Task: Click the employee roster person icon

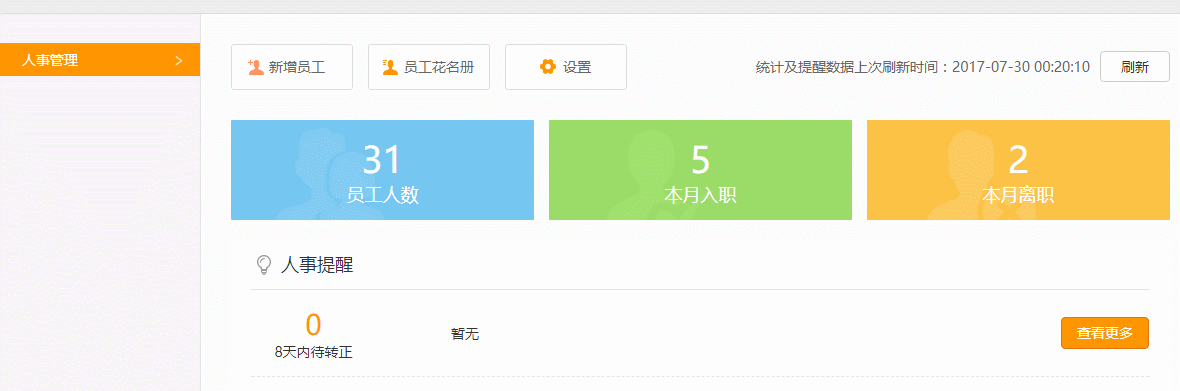Action: pyautogui.click(x=390, y=67)
